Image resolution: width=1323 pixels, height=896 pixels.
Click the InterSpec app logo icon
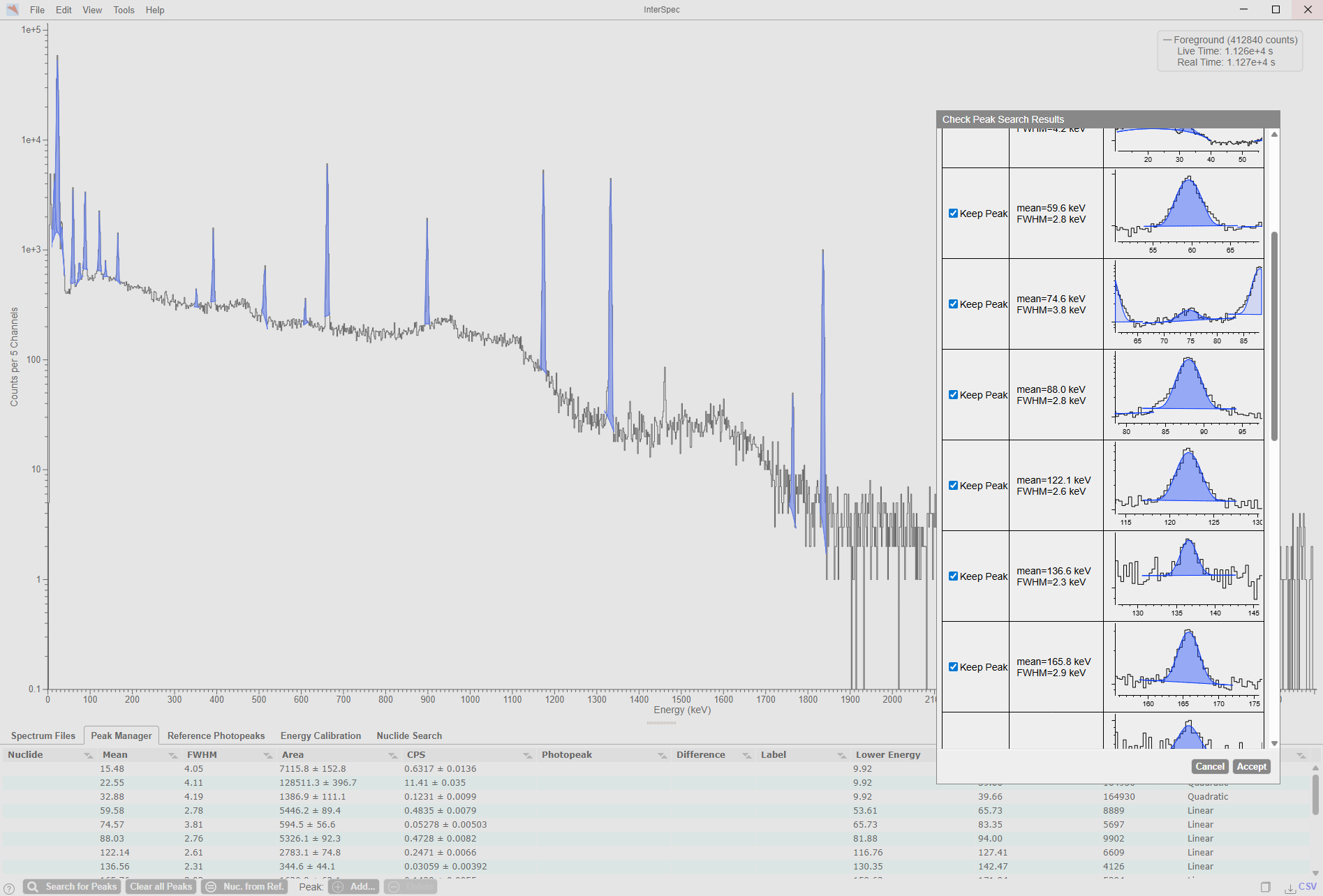tap(13, 10)
